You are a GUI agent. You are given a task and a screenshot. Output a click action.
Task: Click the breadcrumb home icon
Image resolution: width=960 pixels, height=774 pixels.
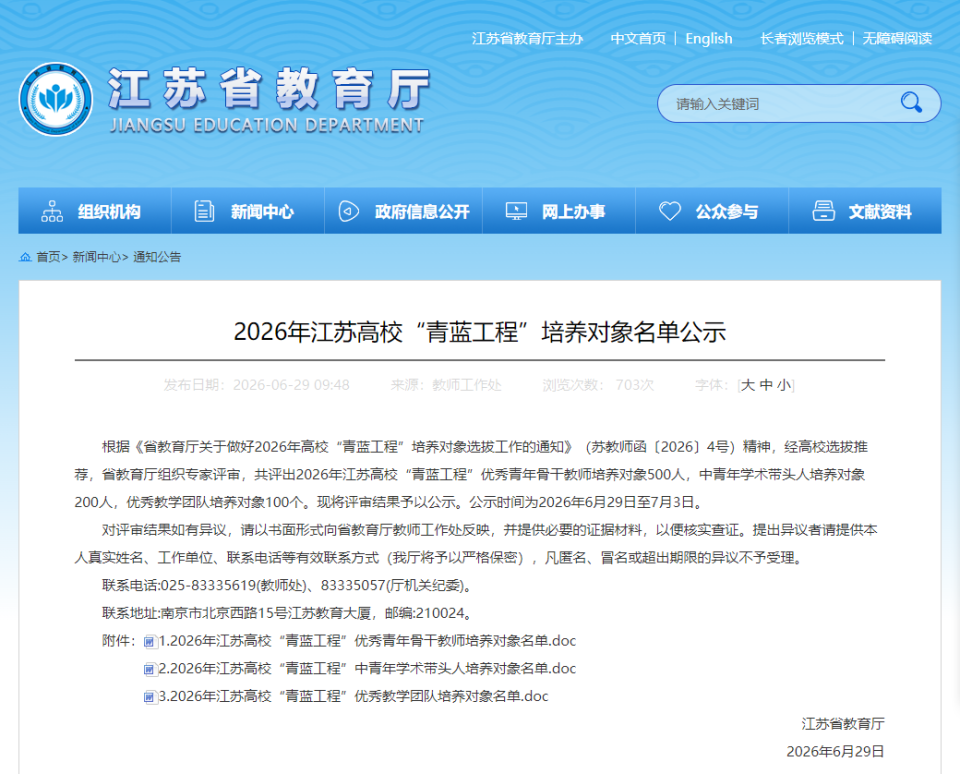25,257
